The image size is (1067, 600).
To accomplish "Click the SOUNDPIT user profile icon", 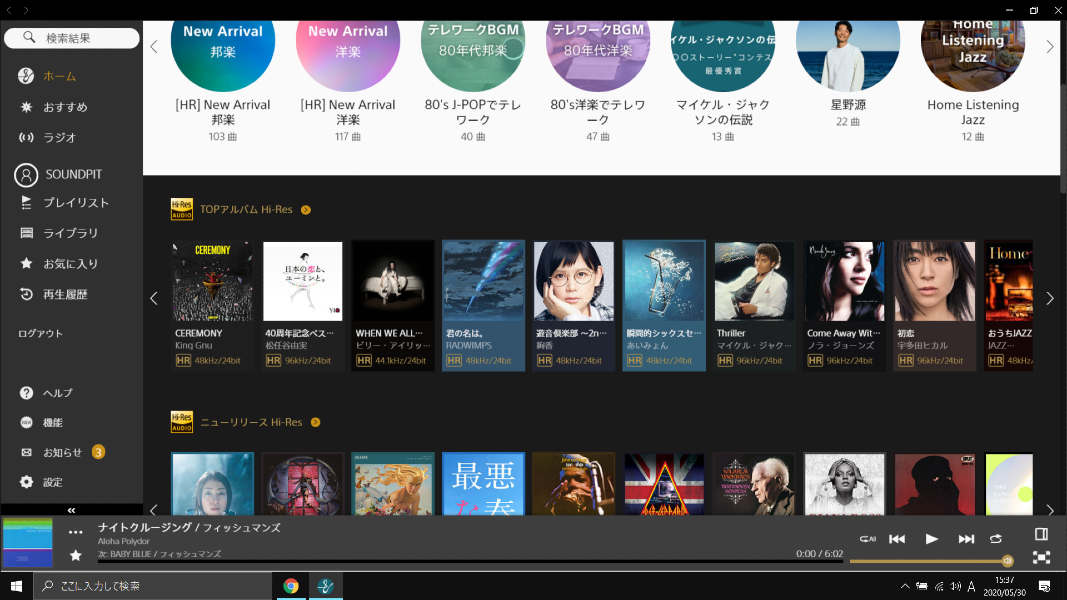I will 26,175.
